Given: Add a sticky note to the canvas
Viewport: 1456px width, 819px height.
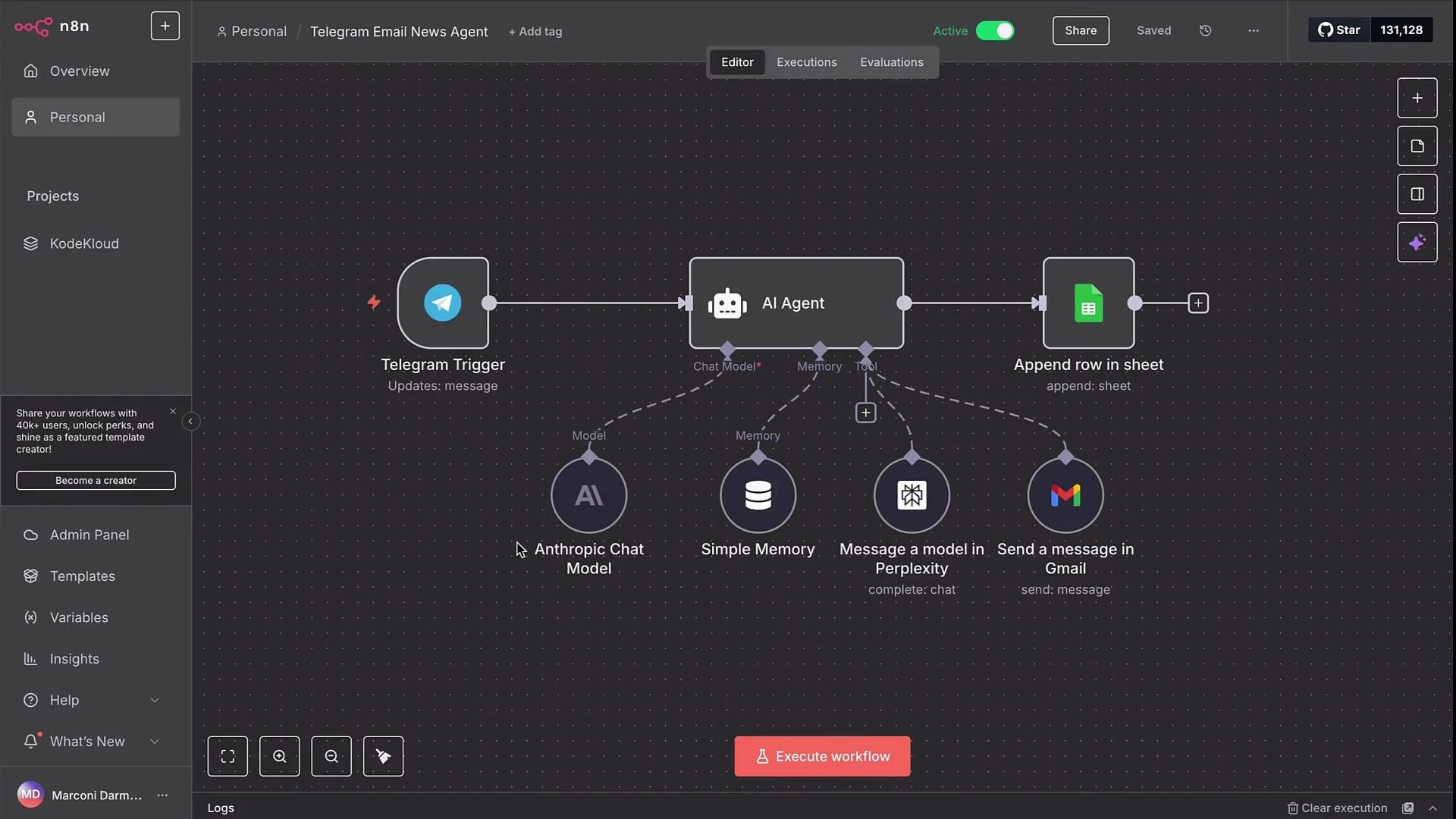Looking at the screenshot, I should click(x=1417, y=146).
